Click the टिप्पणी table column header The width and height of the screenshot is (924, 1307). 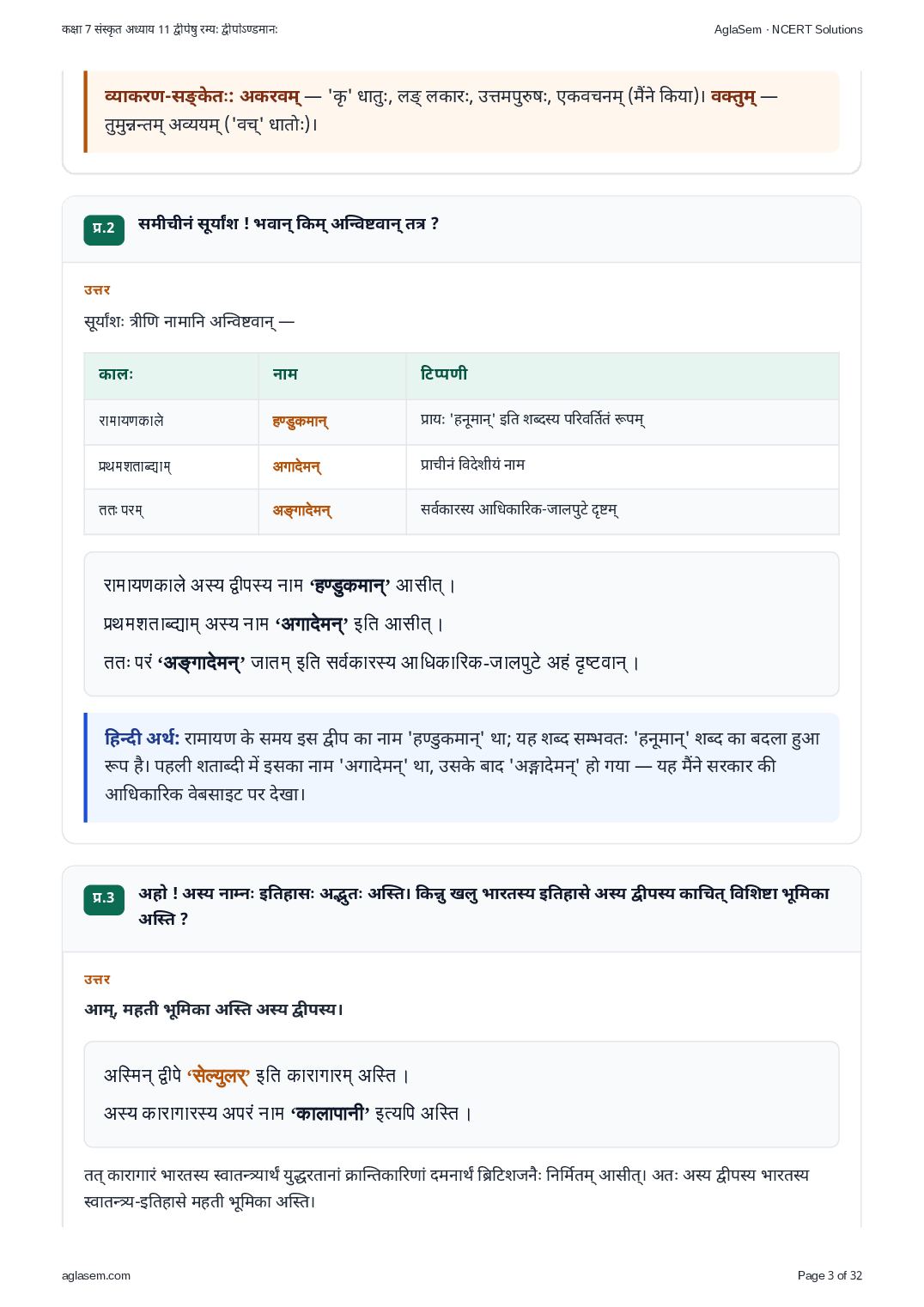pyautogui.click(x=444, y=374)
